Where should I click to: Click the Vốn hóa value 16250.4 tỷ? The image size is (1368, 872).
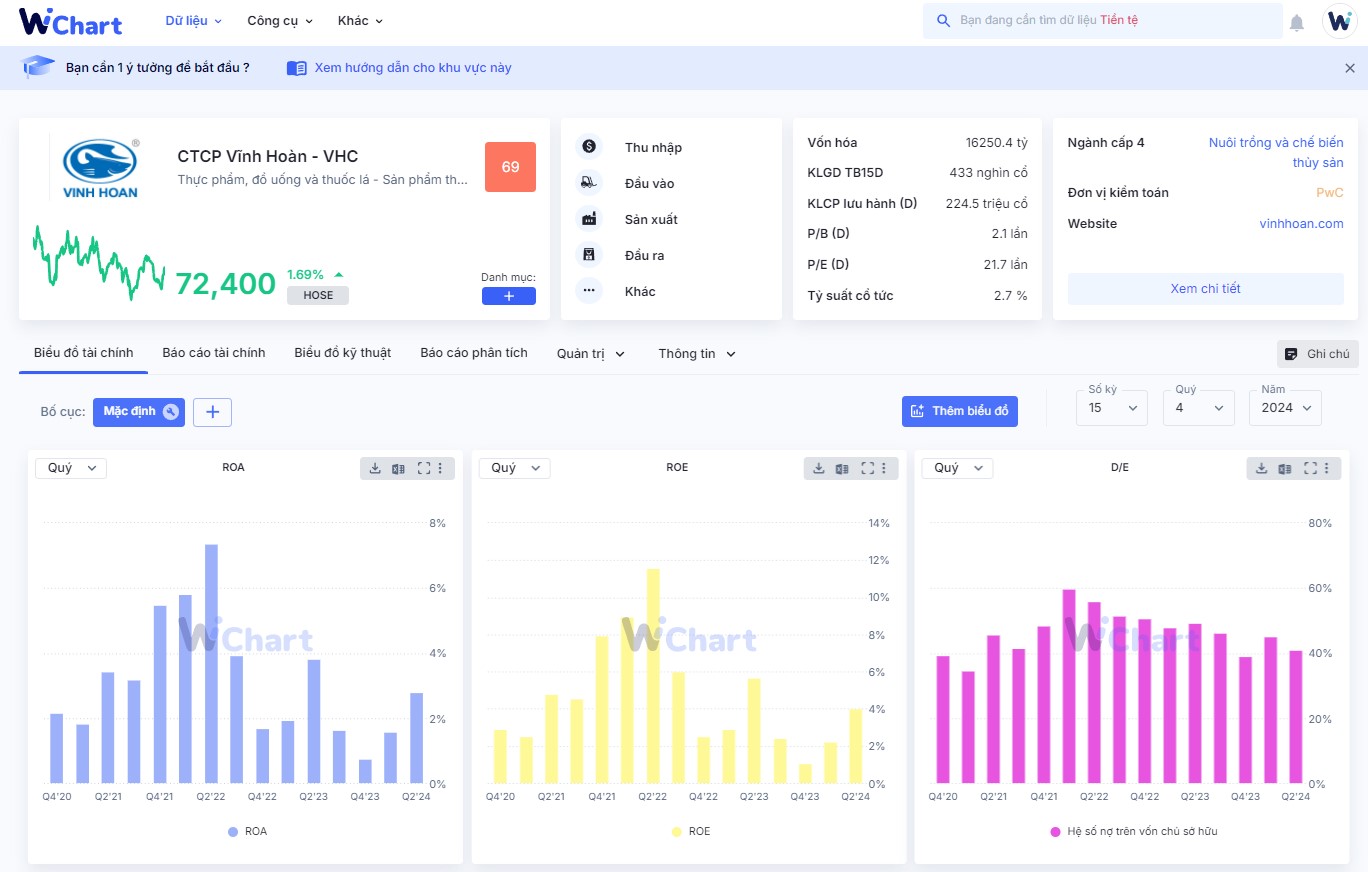click(x=996, y=143)
